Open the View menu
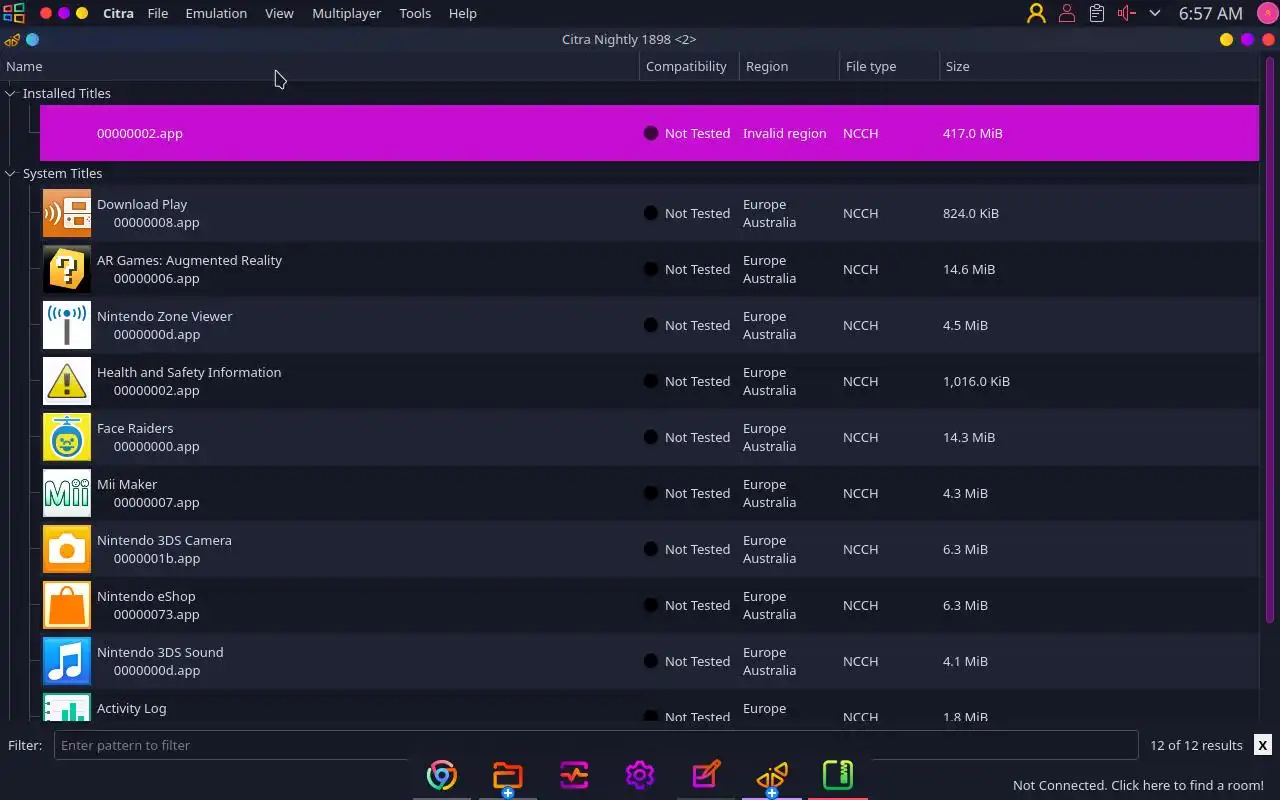This screenshot has width=1280, height=800. click(279, 13)
